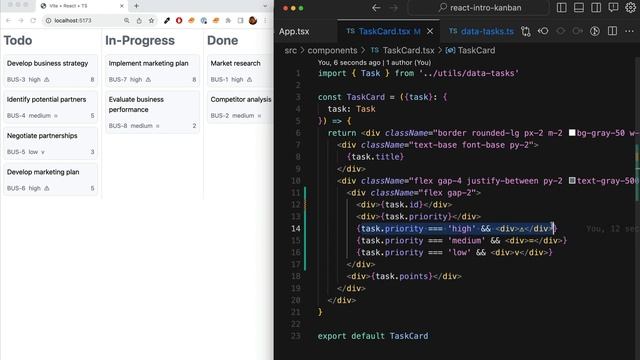
Task: Open the react-intro-kanban command center search
Action: click(479, 8)
